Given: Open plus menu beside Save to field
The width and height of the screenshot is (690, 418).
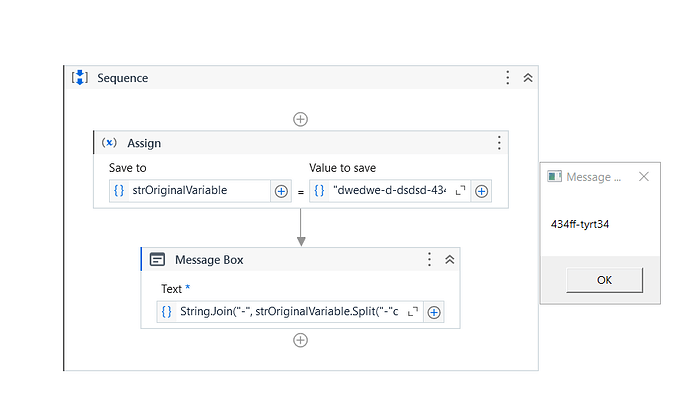Looking at the screenshot, I should click(281, 191).
